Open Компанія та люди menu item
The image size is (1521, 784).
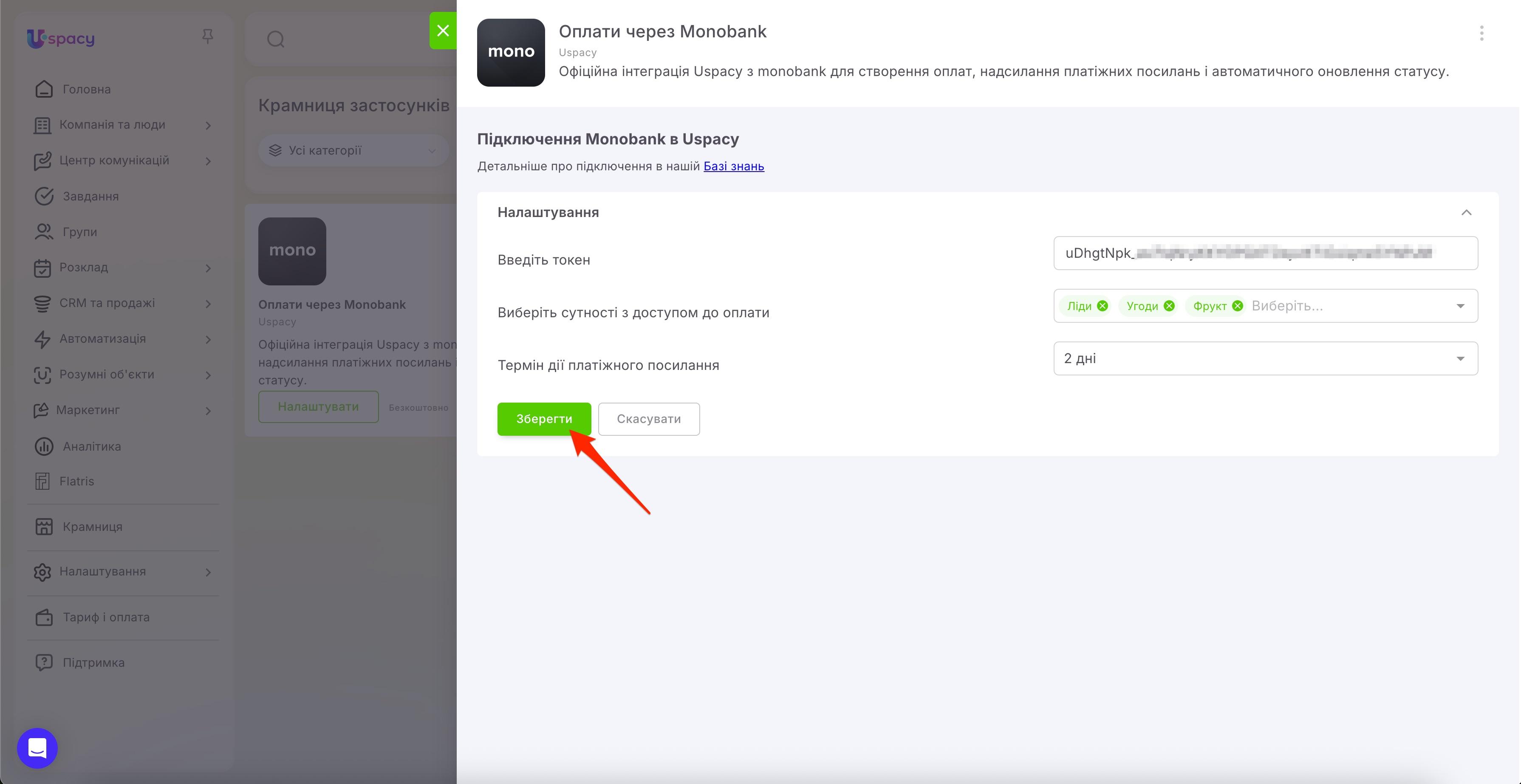(112, 124)
